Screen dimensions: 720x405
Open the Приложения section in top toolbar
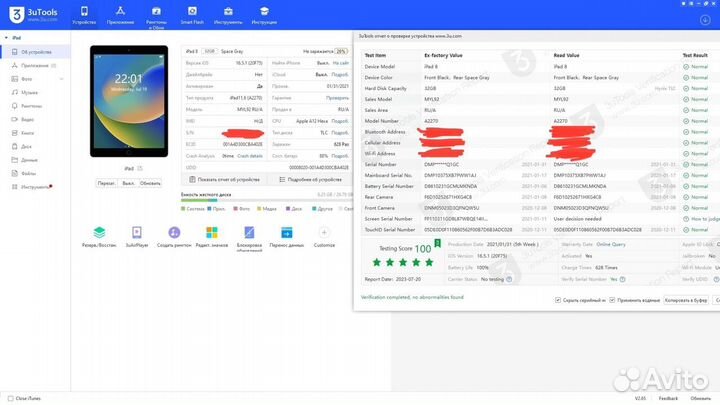tap(120, 15)
